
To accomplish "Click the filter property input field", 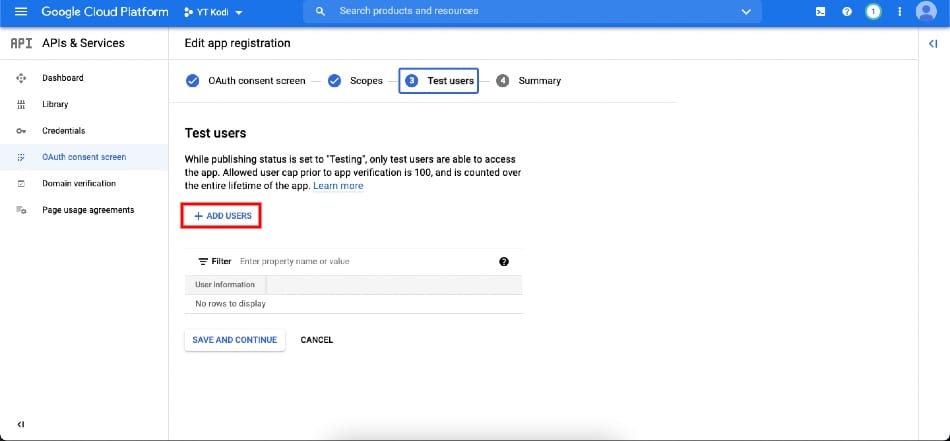I will point(365,262).
